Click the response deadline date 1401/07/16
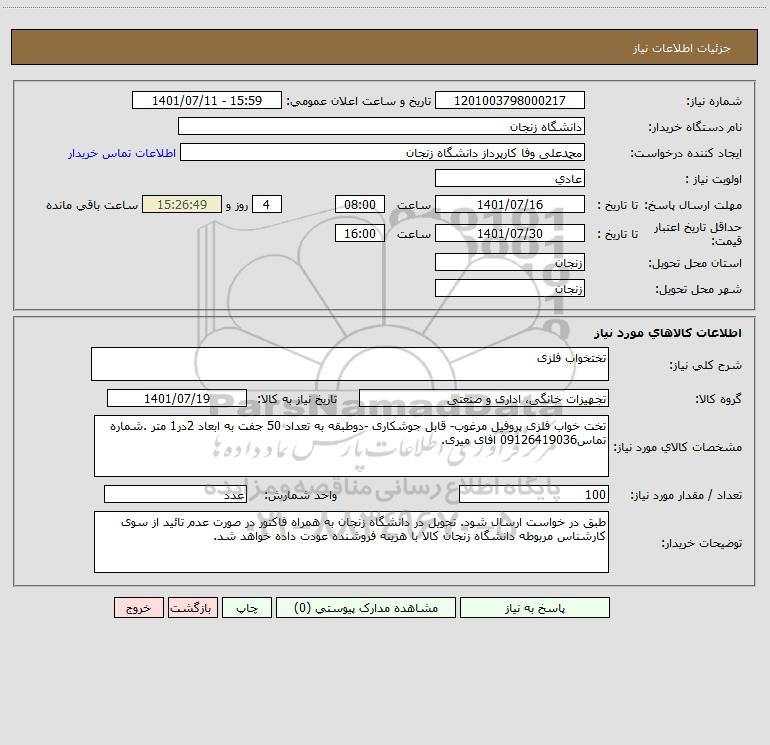 click(x=510, y=204)
